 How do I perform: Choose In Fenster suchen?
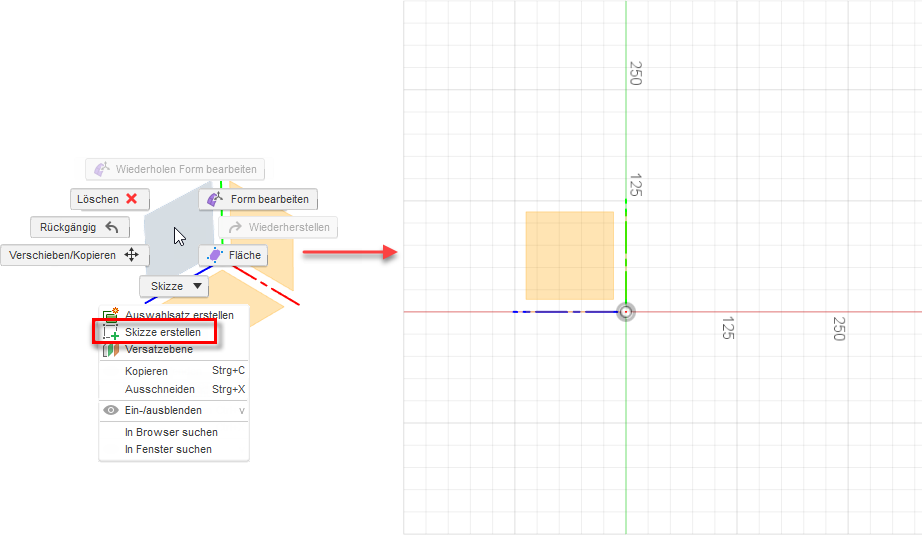tap(168, 449)
